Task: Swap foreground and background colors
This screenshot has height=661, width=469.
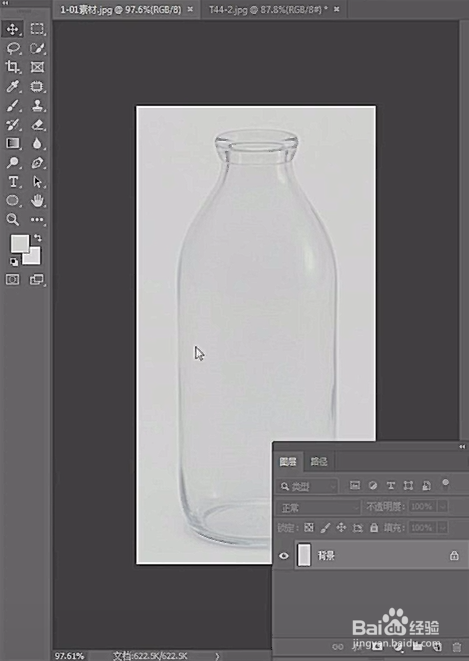Action: click(38, 238)
